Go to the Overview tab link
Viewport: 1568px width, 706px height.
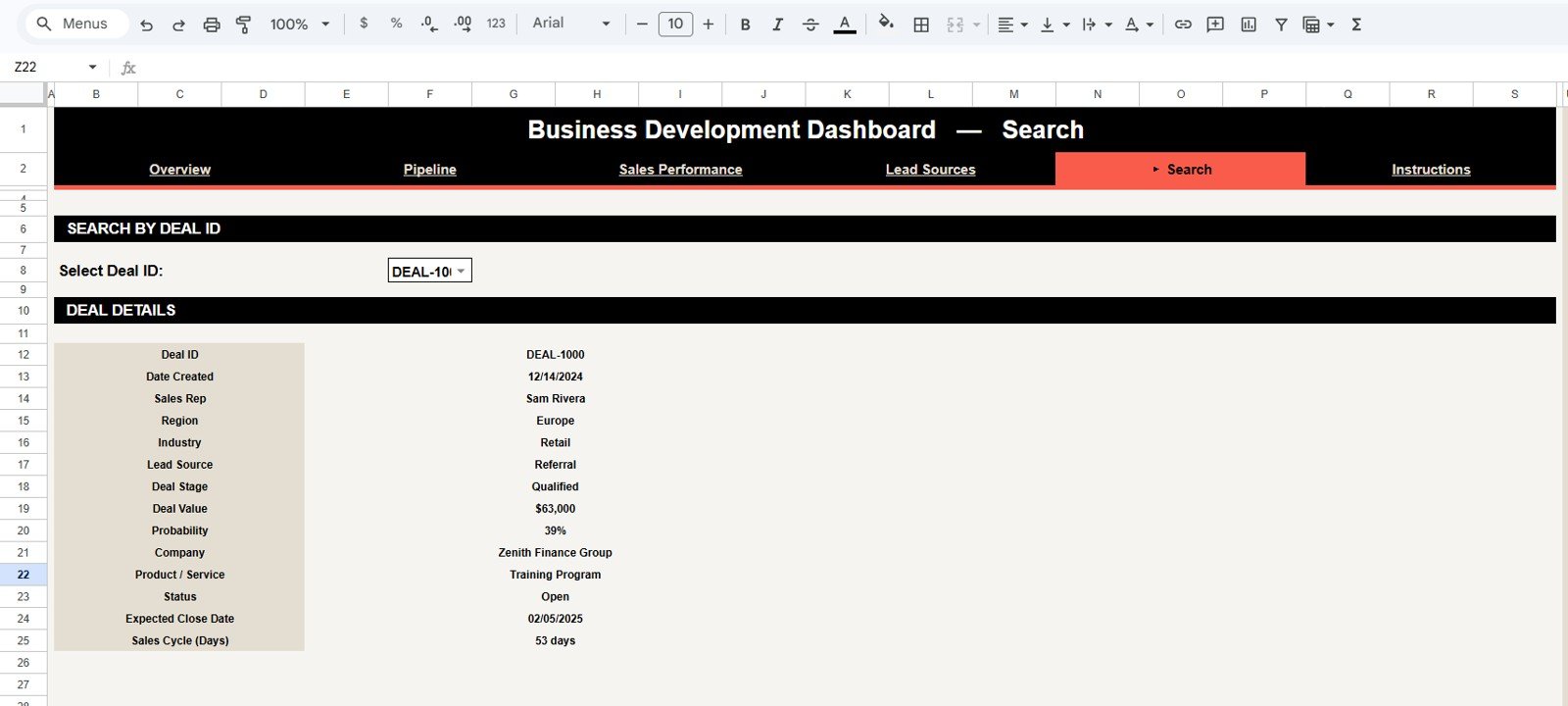pyautogui.click(x=179, y=170)
